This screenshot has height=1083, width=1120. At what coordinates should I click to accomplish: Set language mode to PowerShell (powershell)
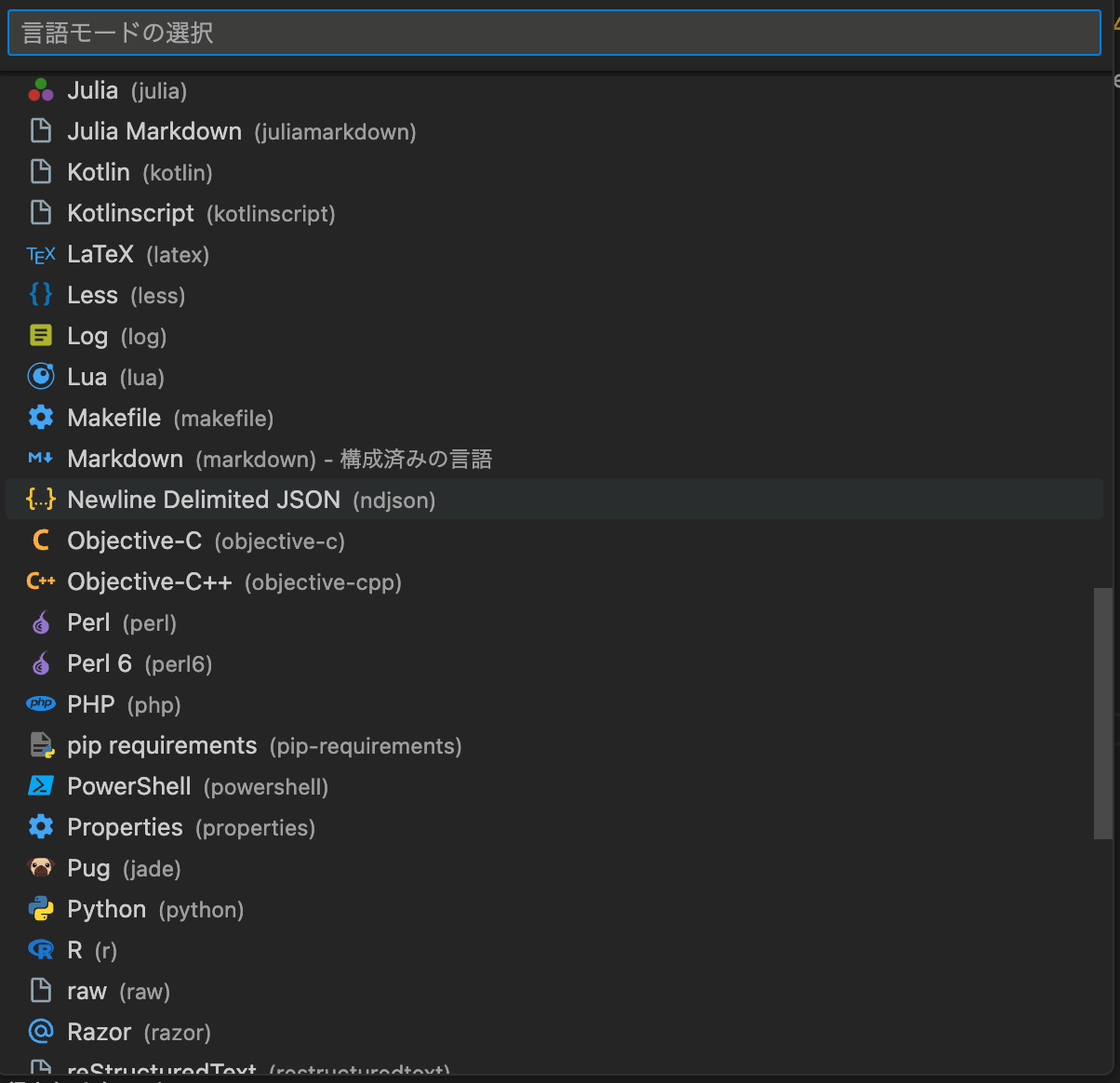[x=554, y=786]
